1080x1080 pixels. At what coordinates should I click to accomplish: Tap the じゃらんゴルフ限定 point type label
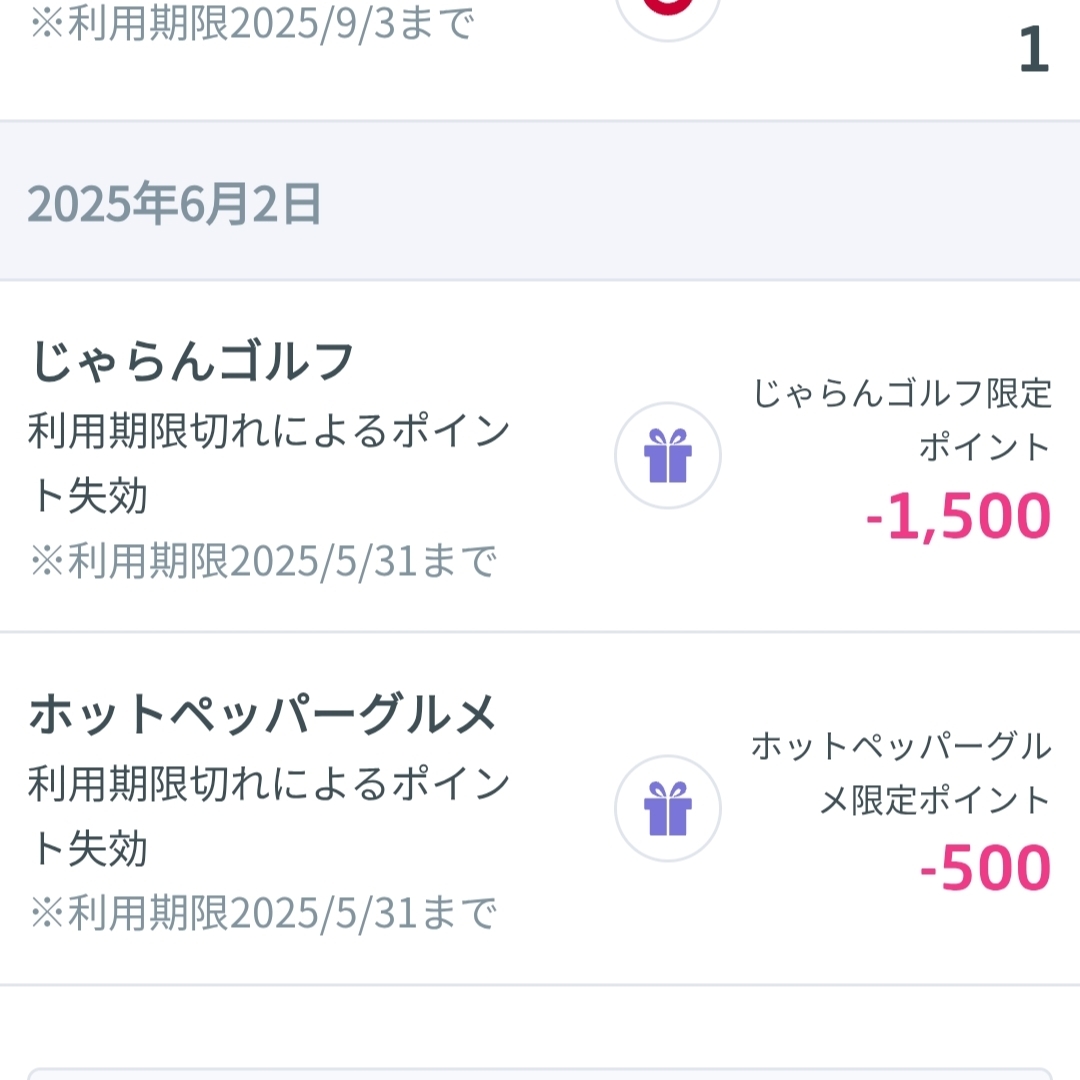click(x=902, y=394)
